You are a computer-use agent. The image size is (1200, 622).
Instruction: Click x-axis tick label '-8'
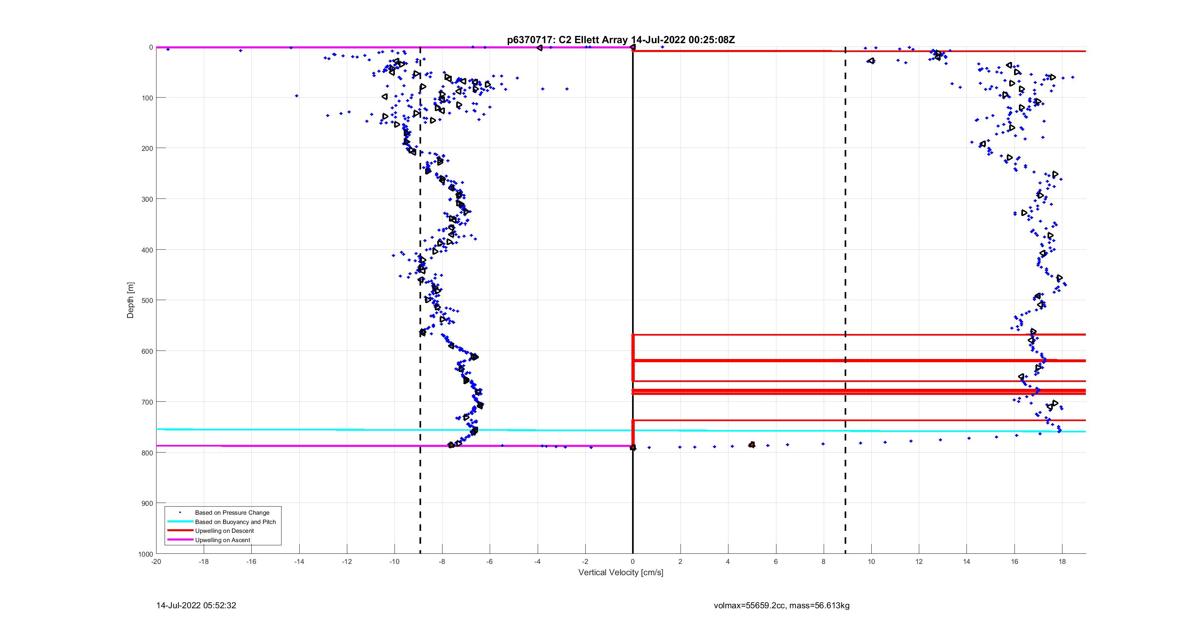point(442,561)
